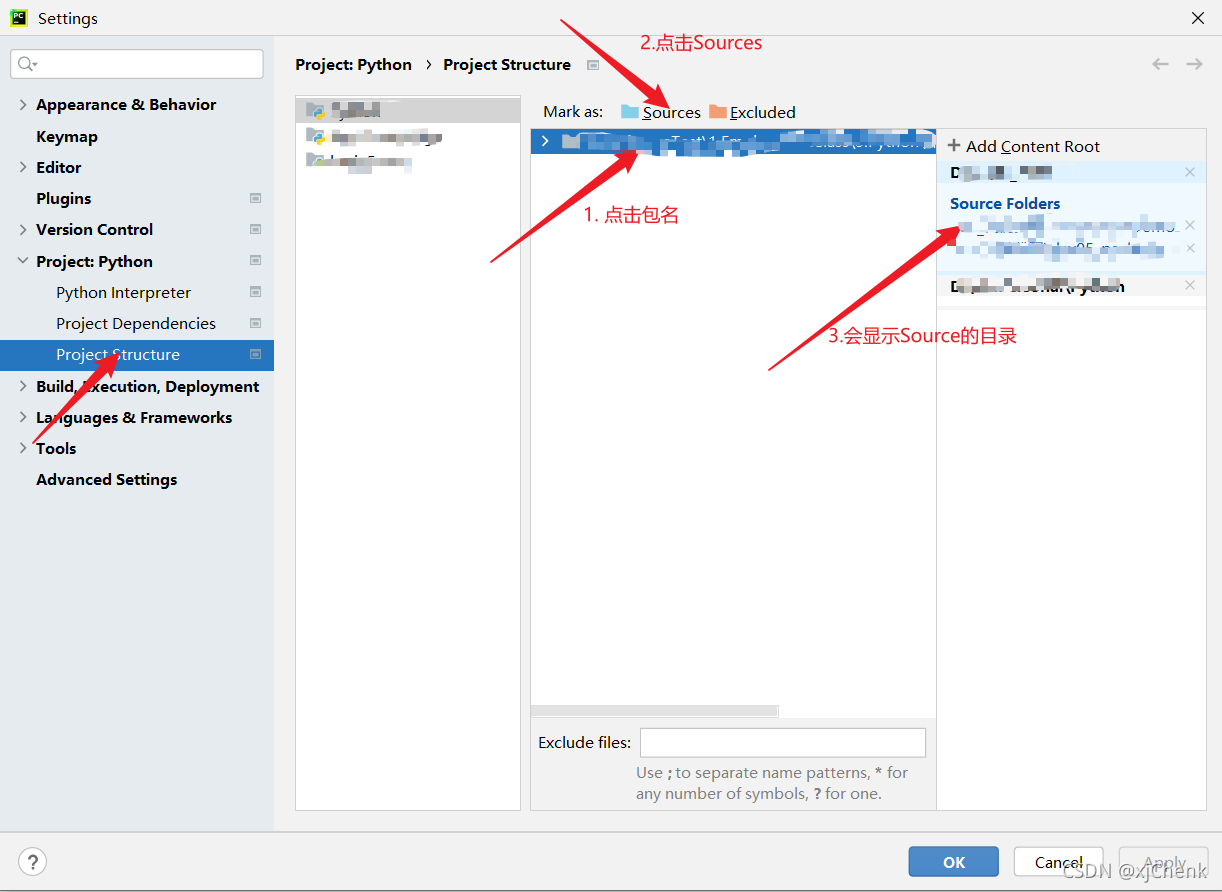Expand the selected content root folder
Image resolution: width=1222 pixels, height=892 pixels.
(545, 141)
